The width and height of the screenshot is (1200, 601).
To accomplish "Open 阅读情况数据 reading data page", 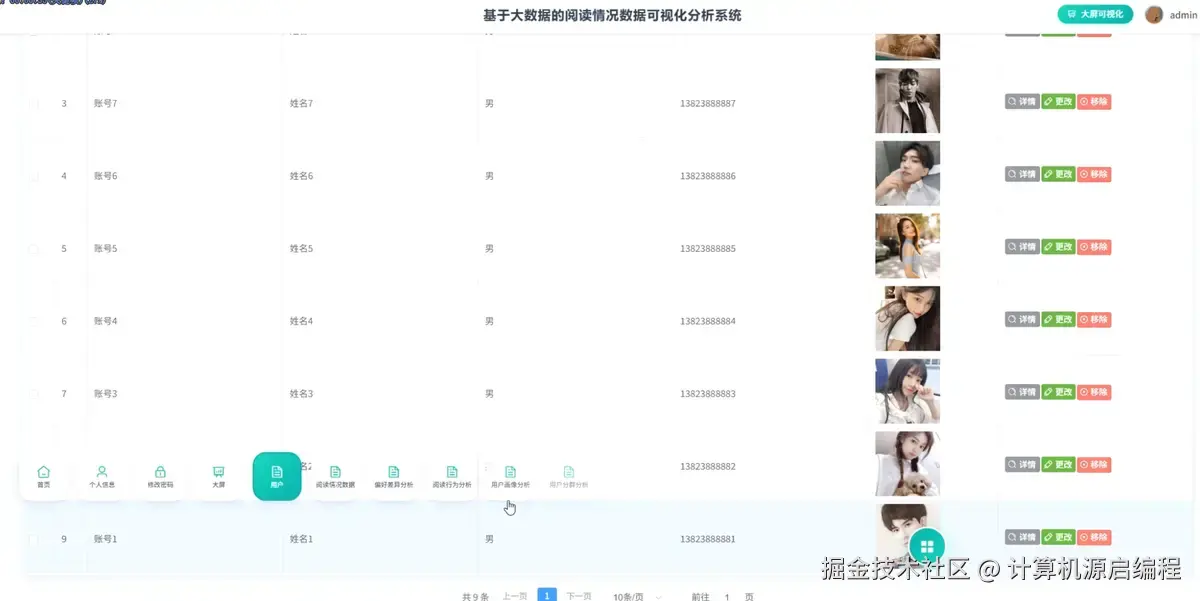I will 335,476.
